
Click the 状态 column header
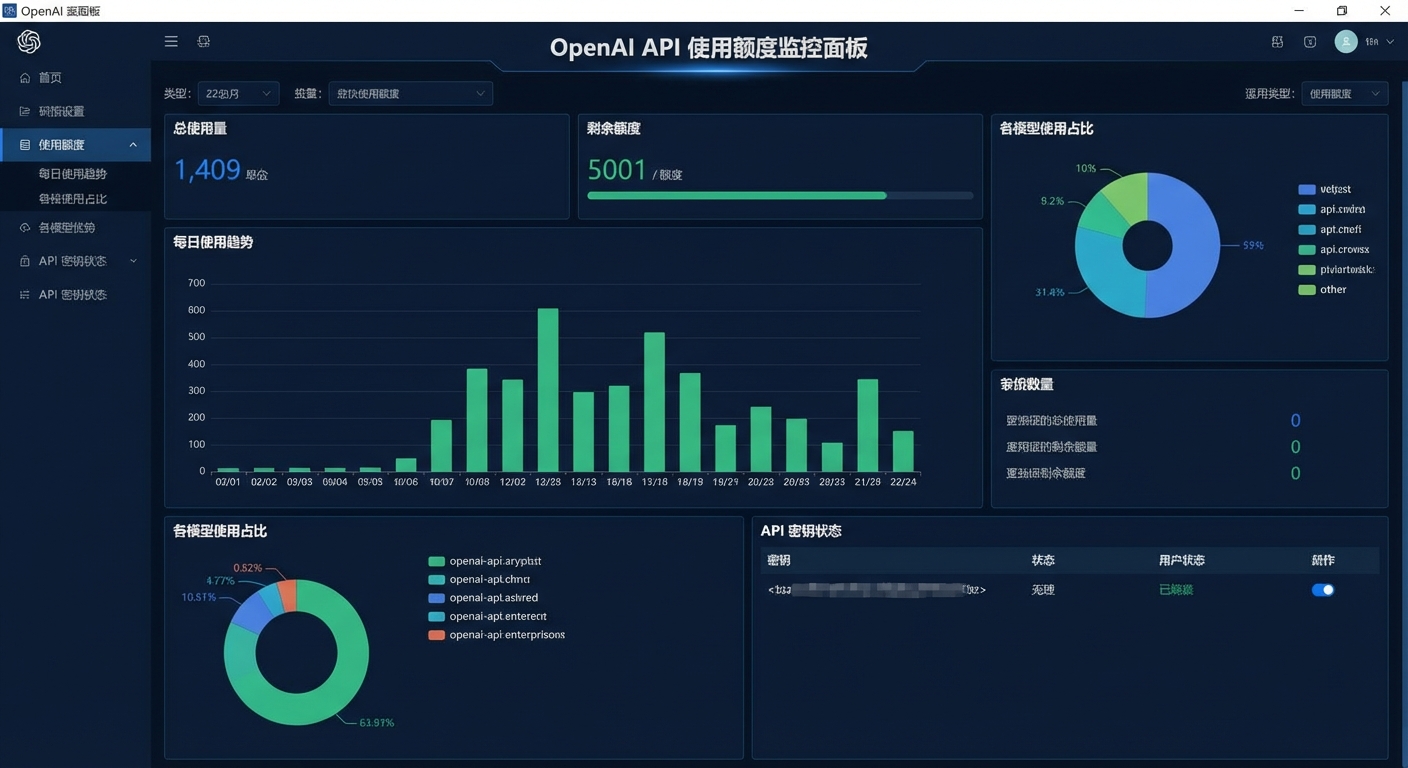click(1043, 560)
